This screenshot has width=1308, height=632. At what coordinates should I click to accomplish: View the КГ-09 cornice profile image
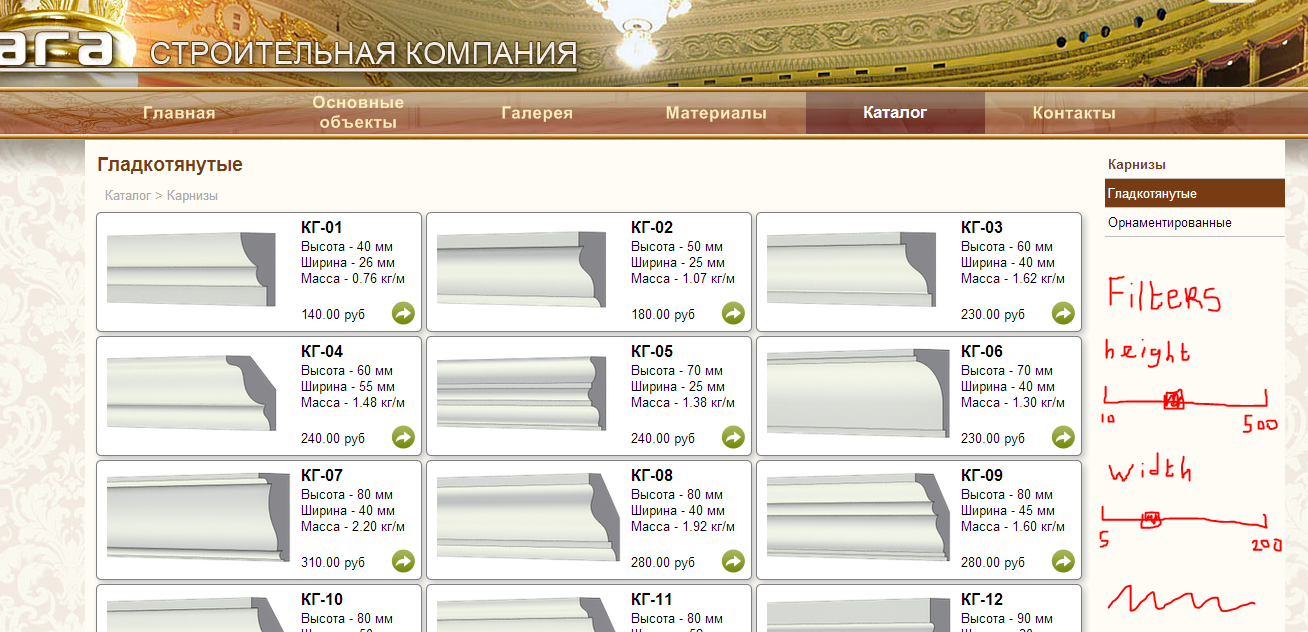857,518
